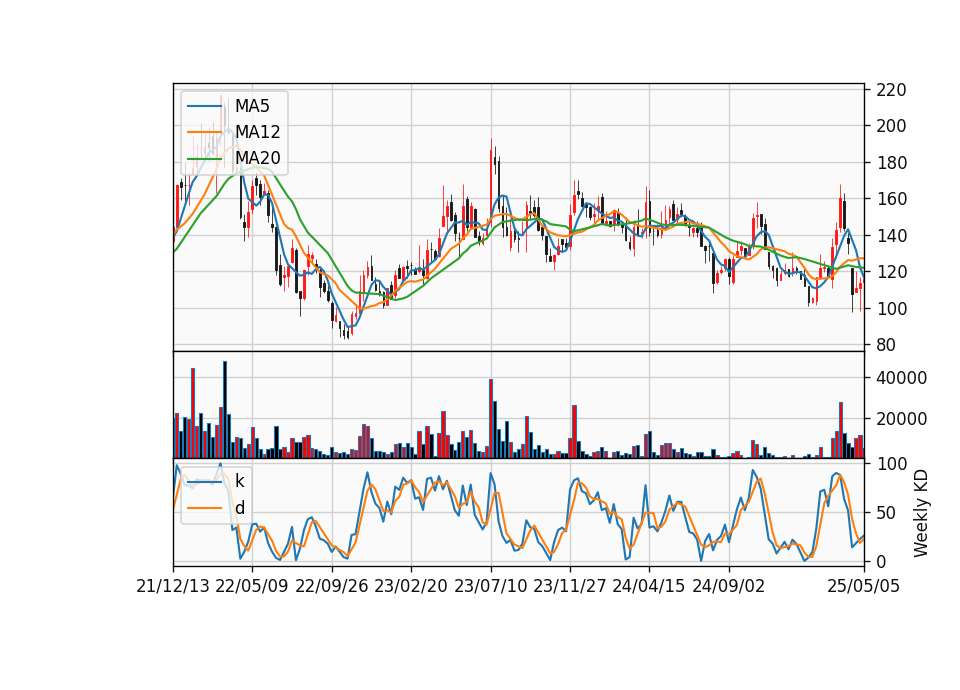960x690 pixels.
Task: Click the orange d legend line sample
Action: tap(204, 508)
